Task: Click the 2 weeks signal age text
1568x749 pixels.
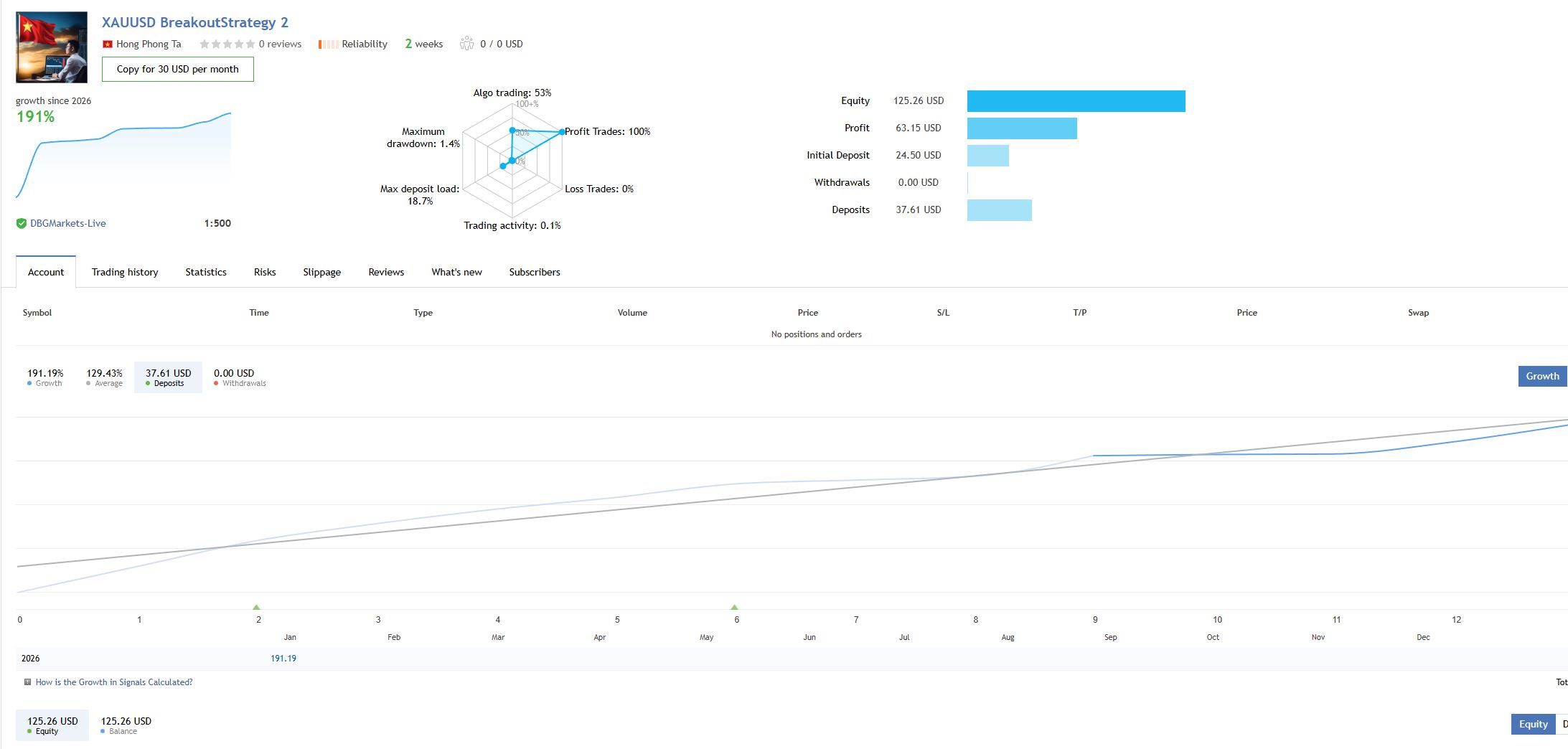Action: point(424,44)
